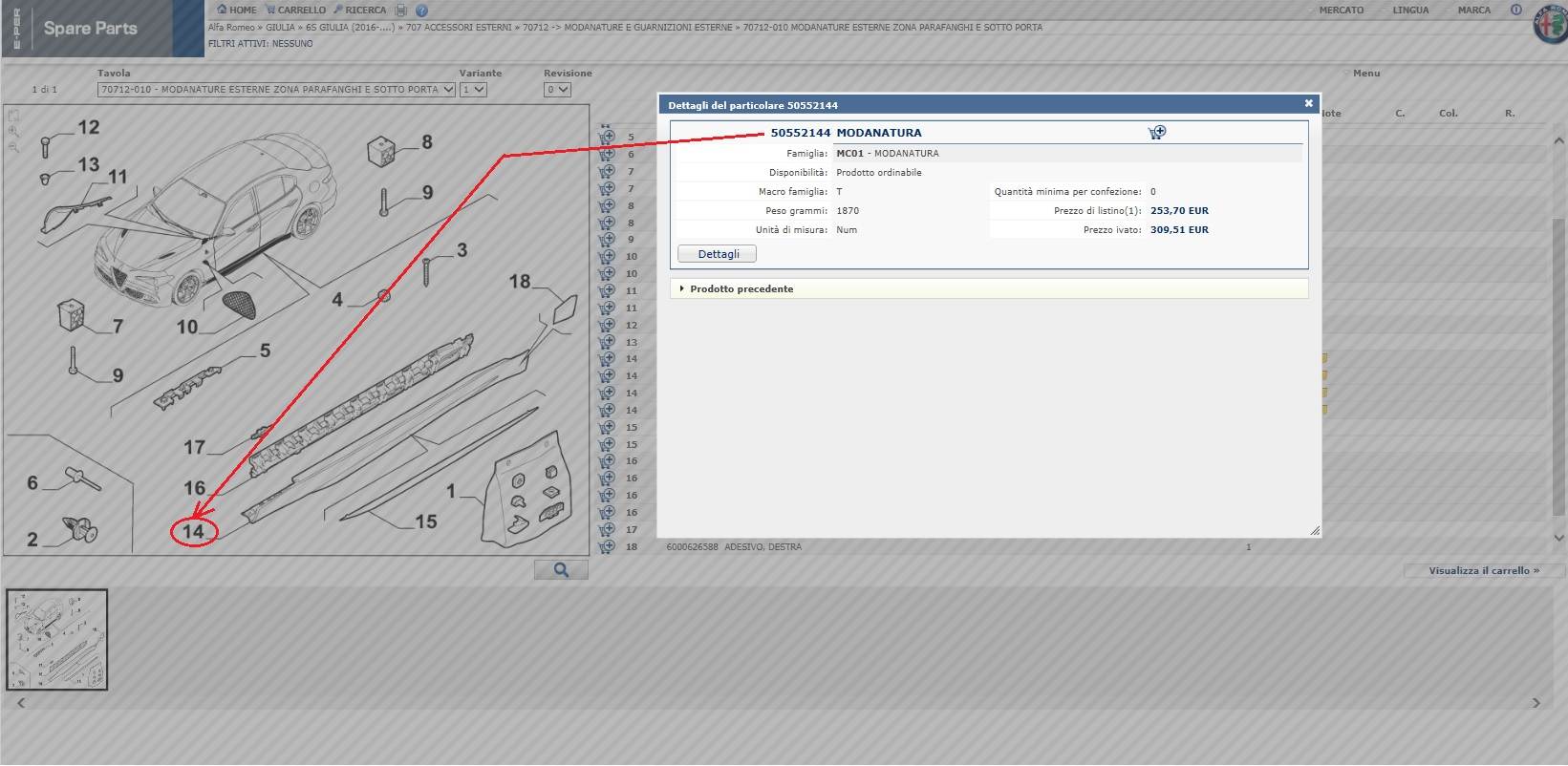The width and height of the screenshot is (1568, 766).
Task: Click the zoom-out magnifier on the diagram
Action: (14, 148)
